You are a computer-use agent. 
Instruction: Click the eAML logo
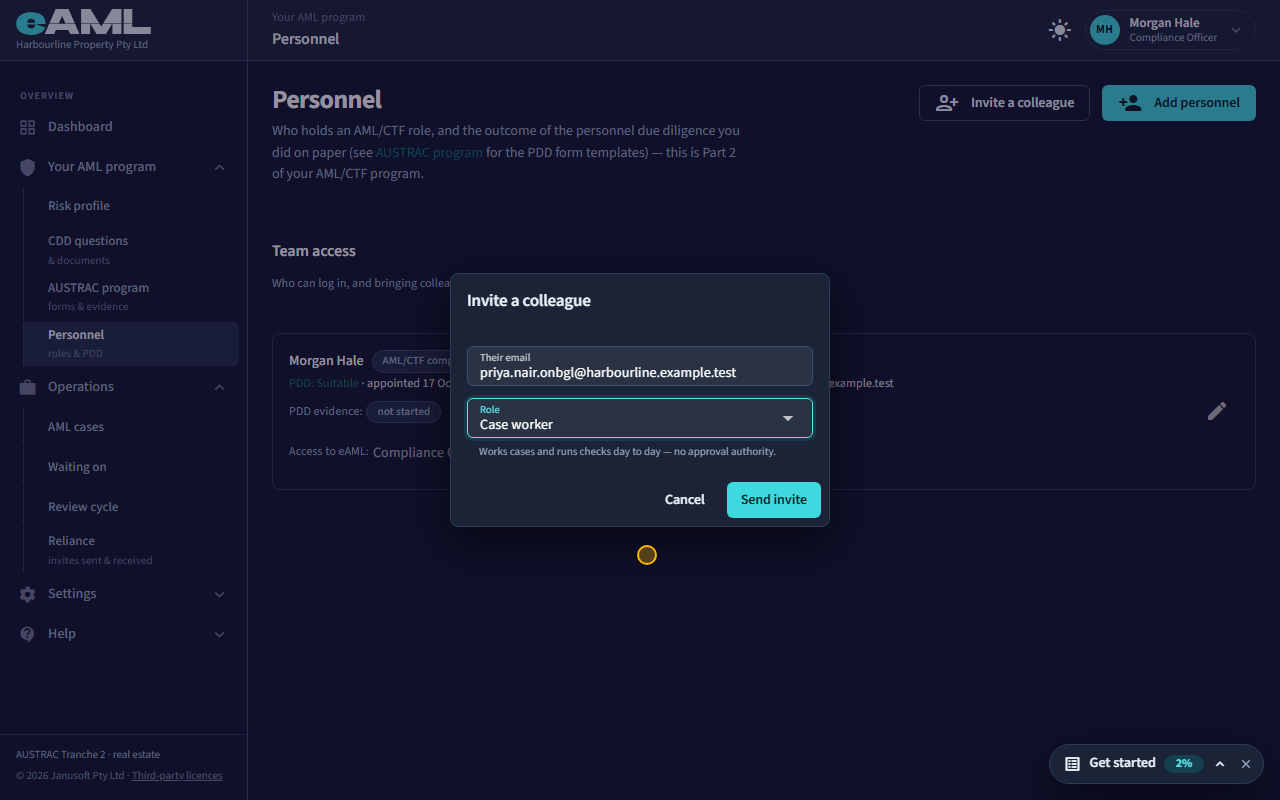(83, 21)
